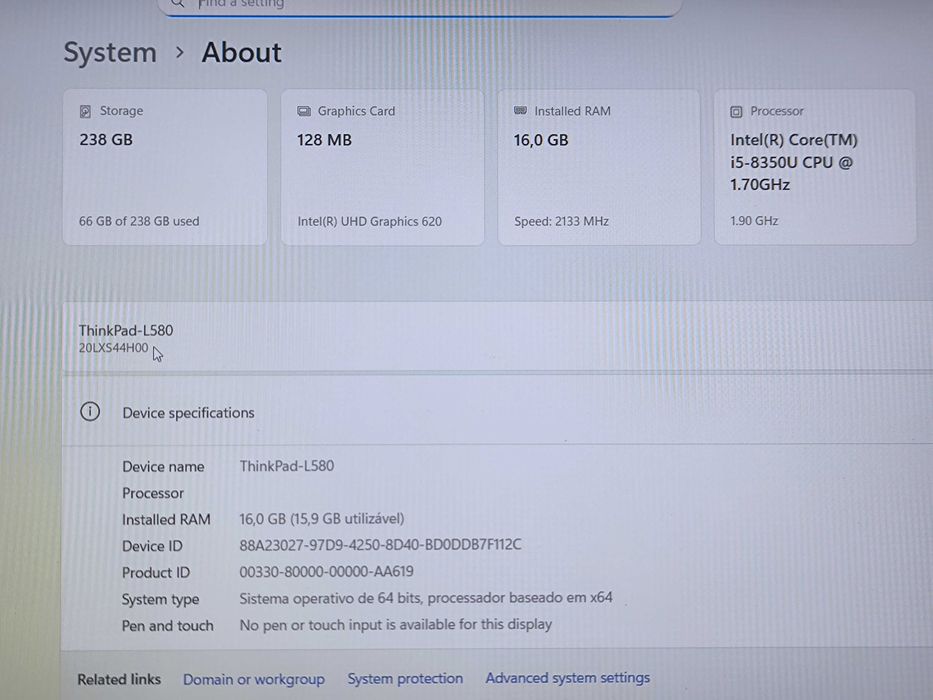The width and height of the screenshot is (933, 700).
Task: Click the Related links label
Action: (119, 679)
